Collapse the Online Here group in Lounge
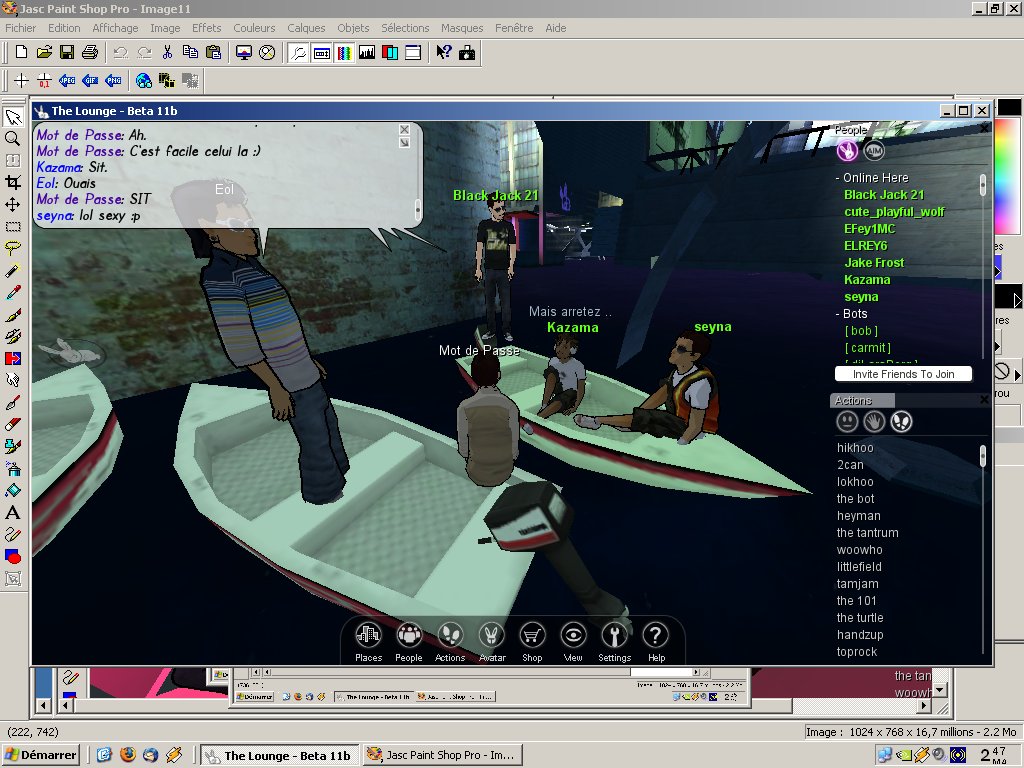This screenshot has height=768, width=1024. (x=838, y=178)
